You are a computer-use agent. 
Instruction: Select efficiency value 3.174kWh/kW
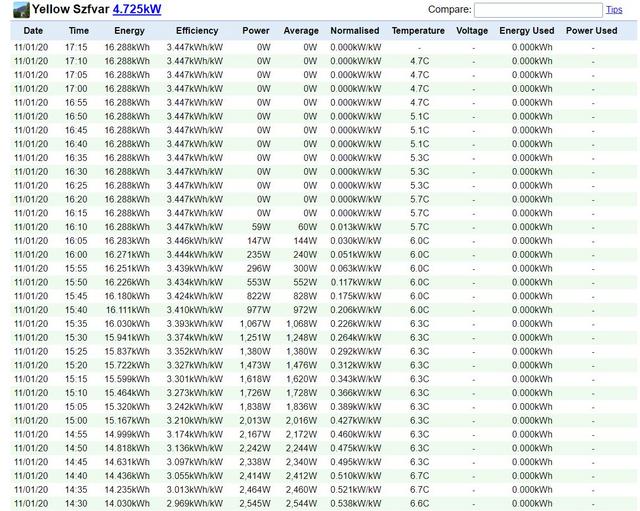[x=195, y=435]
